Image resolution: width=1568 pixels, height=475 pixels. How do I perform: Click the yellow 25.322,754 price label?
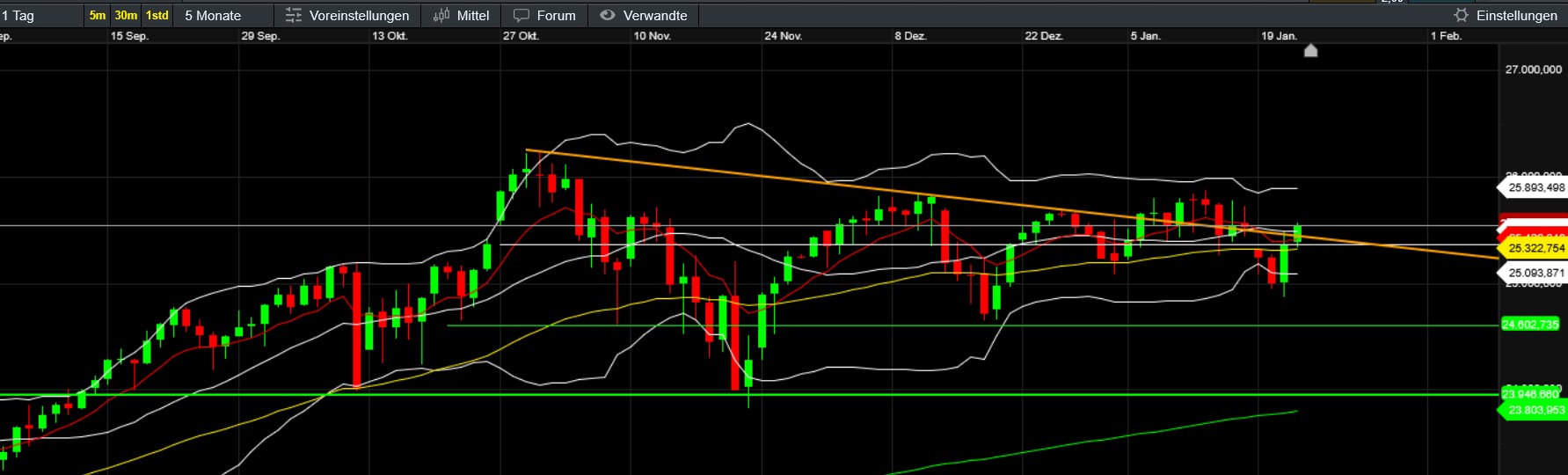[x=1532, y=248]
